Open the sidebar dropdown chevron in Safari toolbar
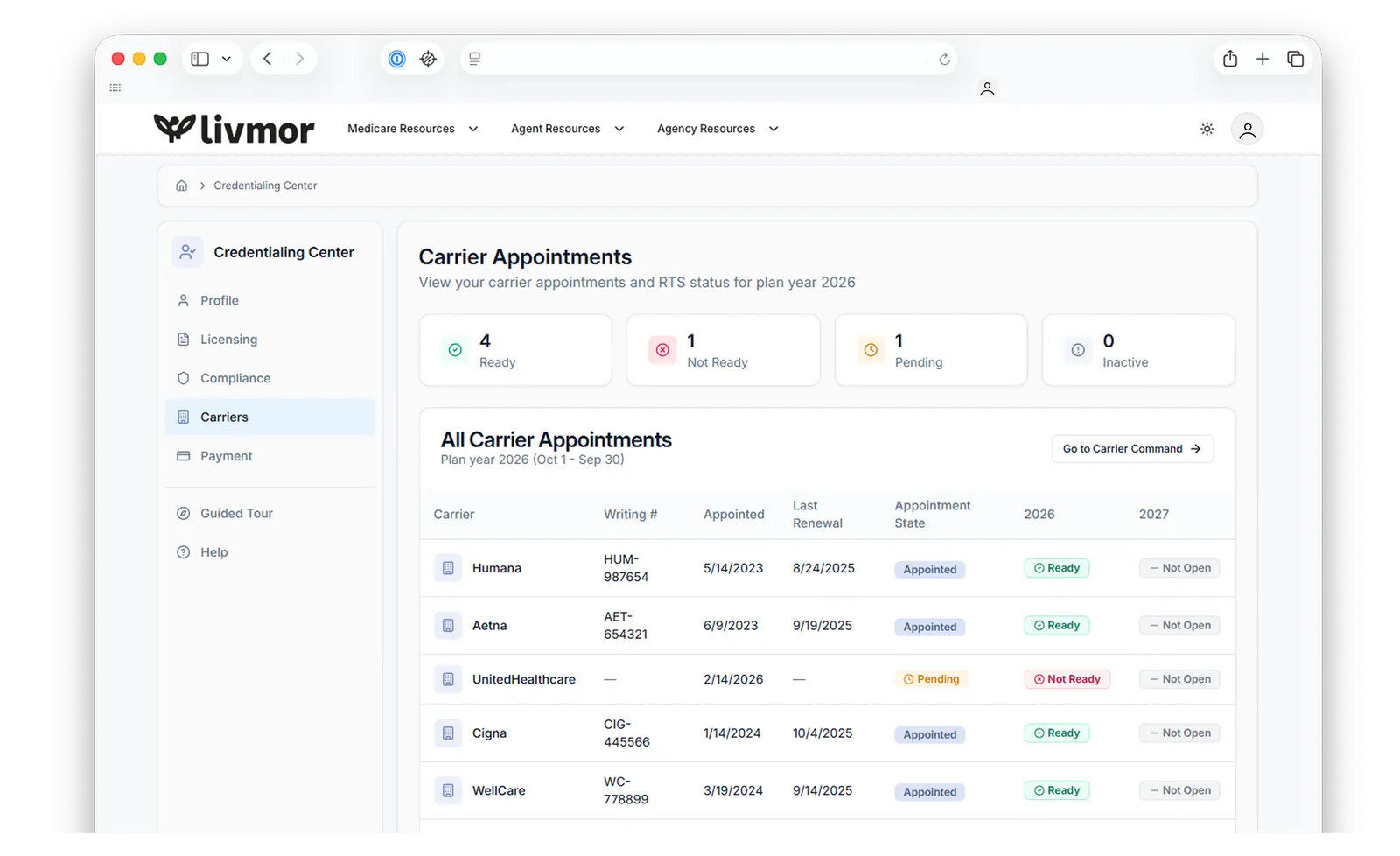Screen dimensions: 1400x856 [227, 59]
